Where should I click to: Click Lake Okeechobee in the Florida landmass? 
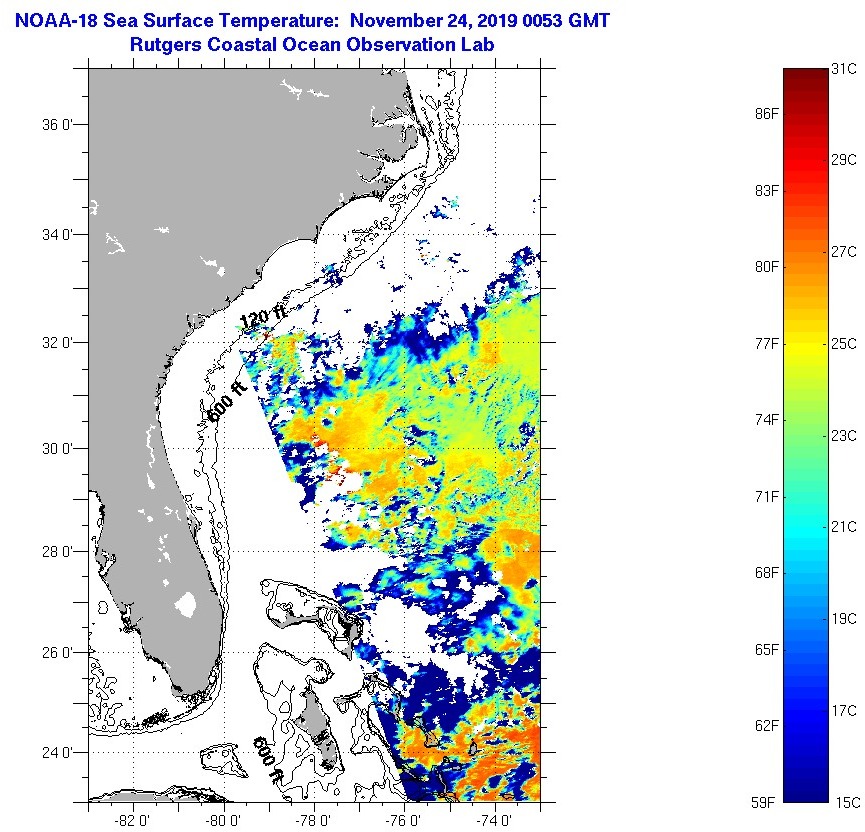tap(184, 604)
